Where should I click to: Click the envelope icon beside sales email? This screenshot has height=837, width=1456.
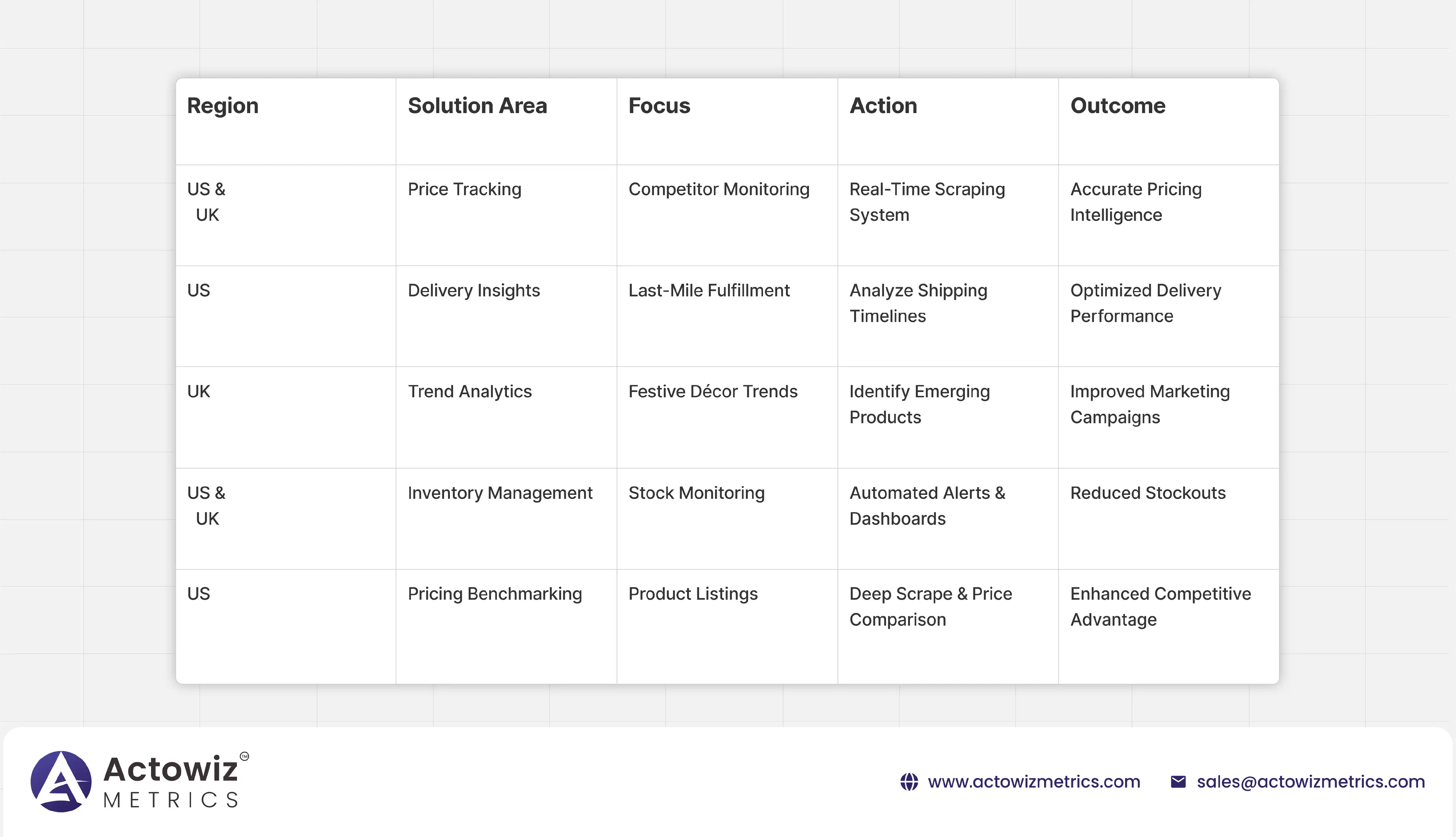[x=1178, y=782]
